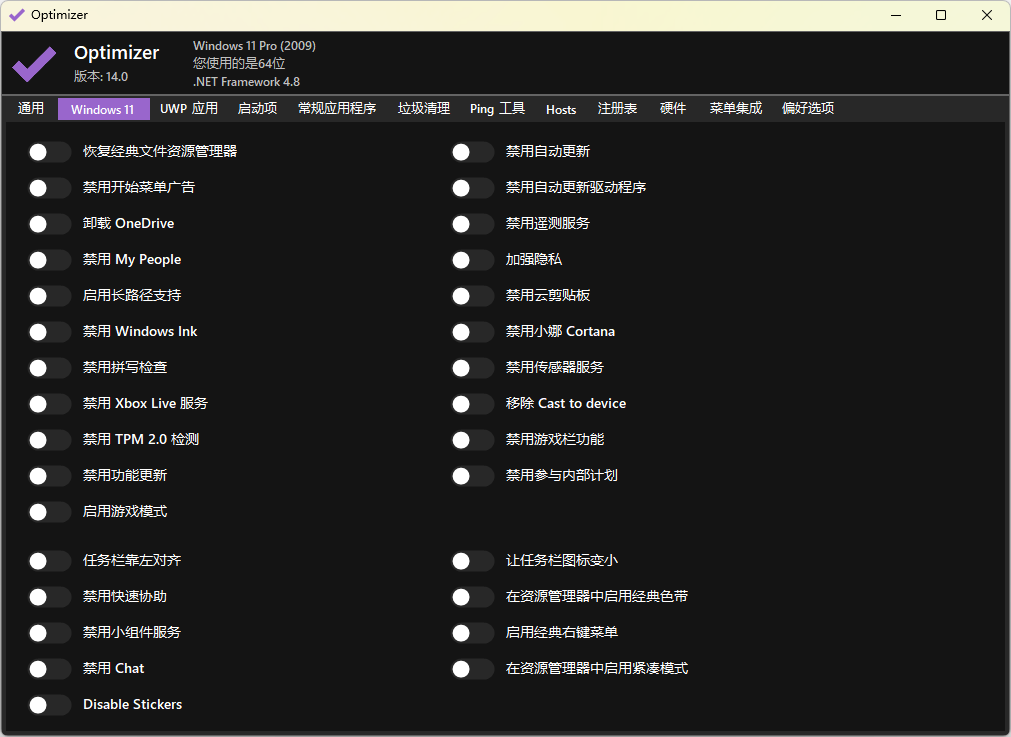Click the small checkmark icon in title bar

point(17,15)
